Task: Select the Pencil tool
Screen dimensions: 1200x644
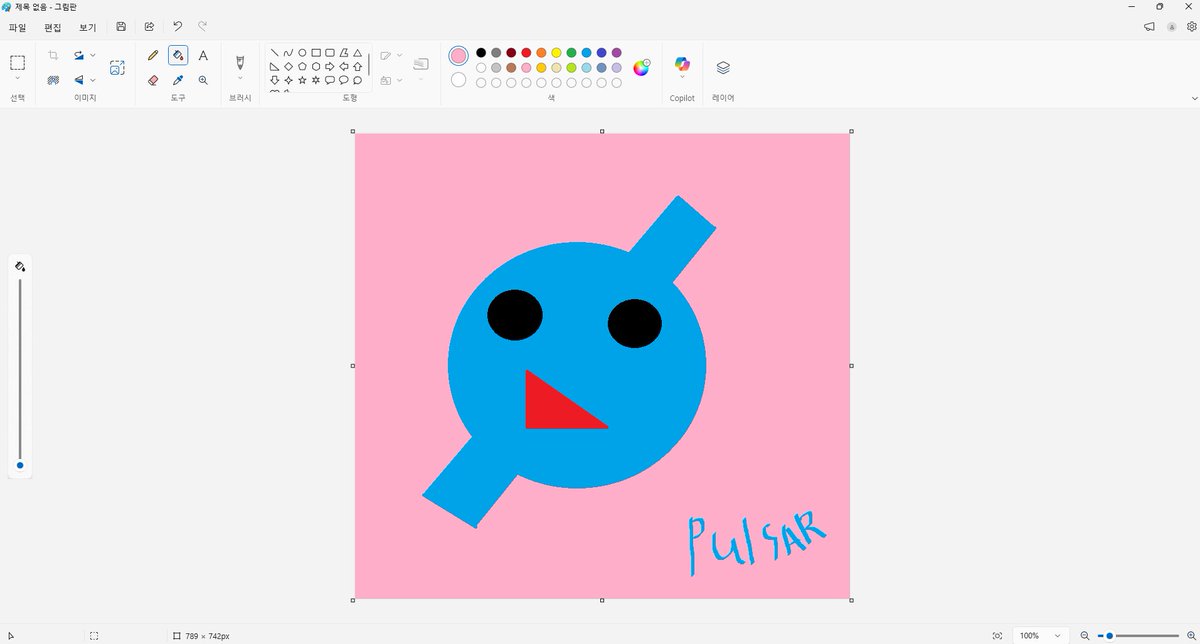Action: (152, 55)
